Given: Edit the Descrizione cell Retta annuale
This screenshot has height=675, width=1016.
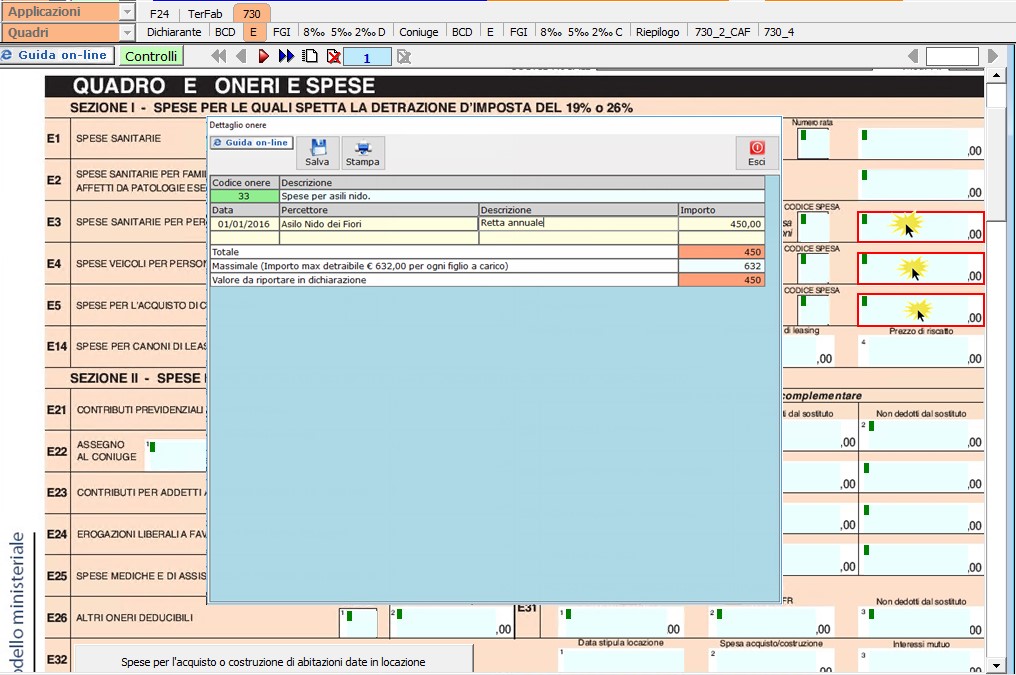Looking at the screenshot, I should [578, 223].
